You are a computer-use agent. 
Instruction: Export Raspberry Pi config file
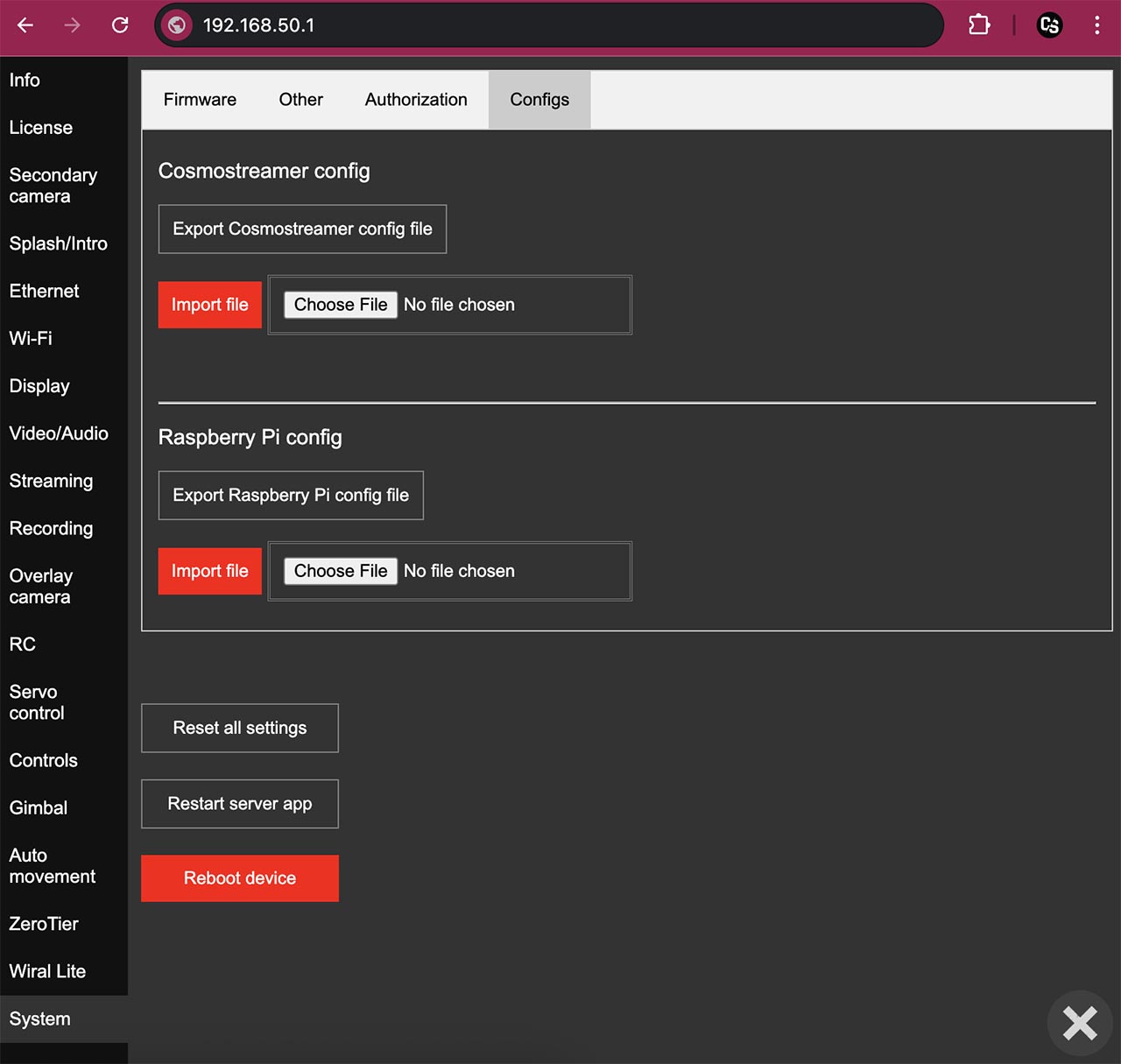tap(291, 496)
